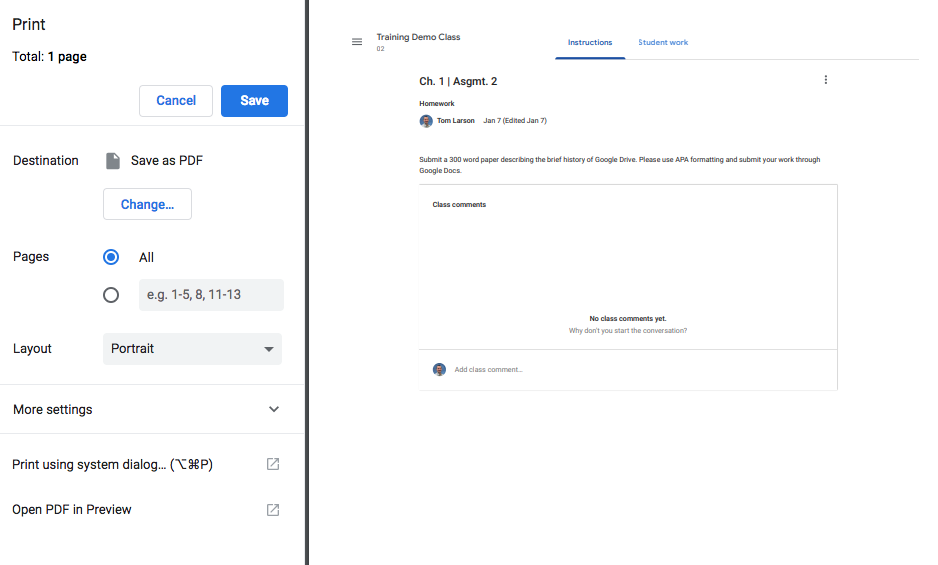
Task: Click the 'Total: 1 page' text
Action: tap(49, 57)
